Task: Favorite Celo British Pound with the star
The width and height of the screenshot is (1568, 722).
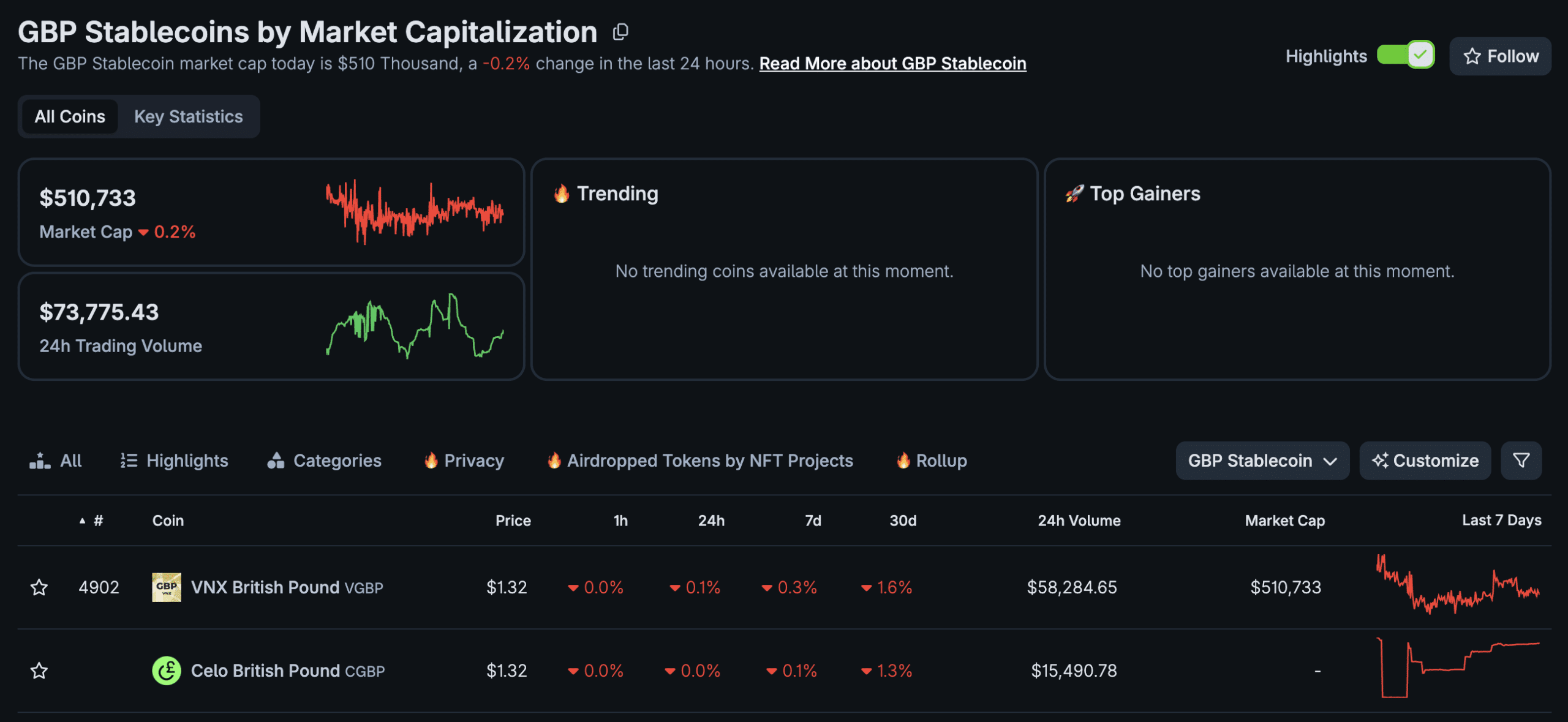Action: [x=39, y=670]
